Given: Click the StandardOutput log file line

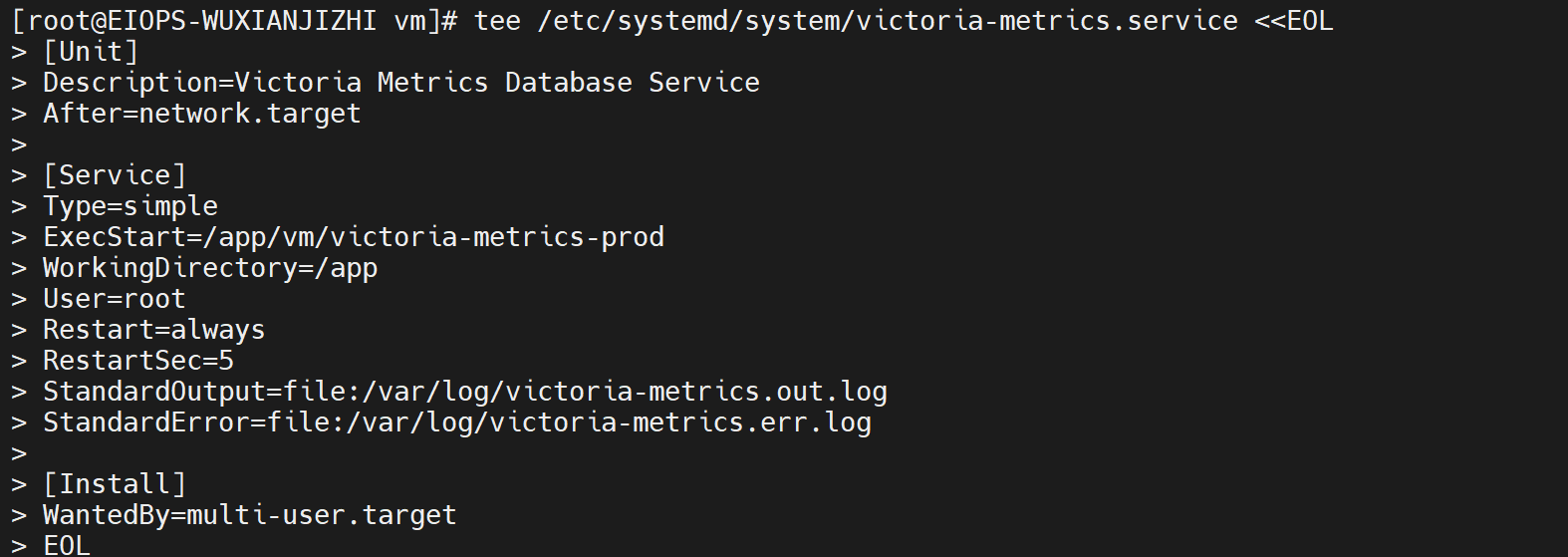Looking at the screenshot, I should tap(464, 392).
